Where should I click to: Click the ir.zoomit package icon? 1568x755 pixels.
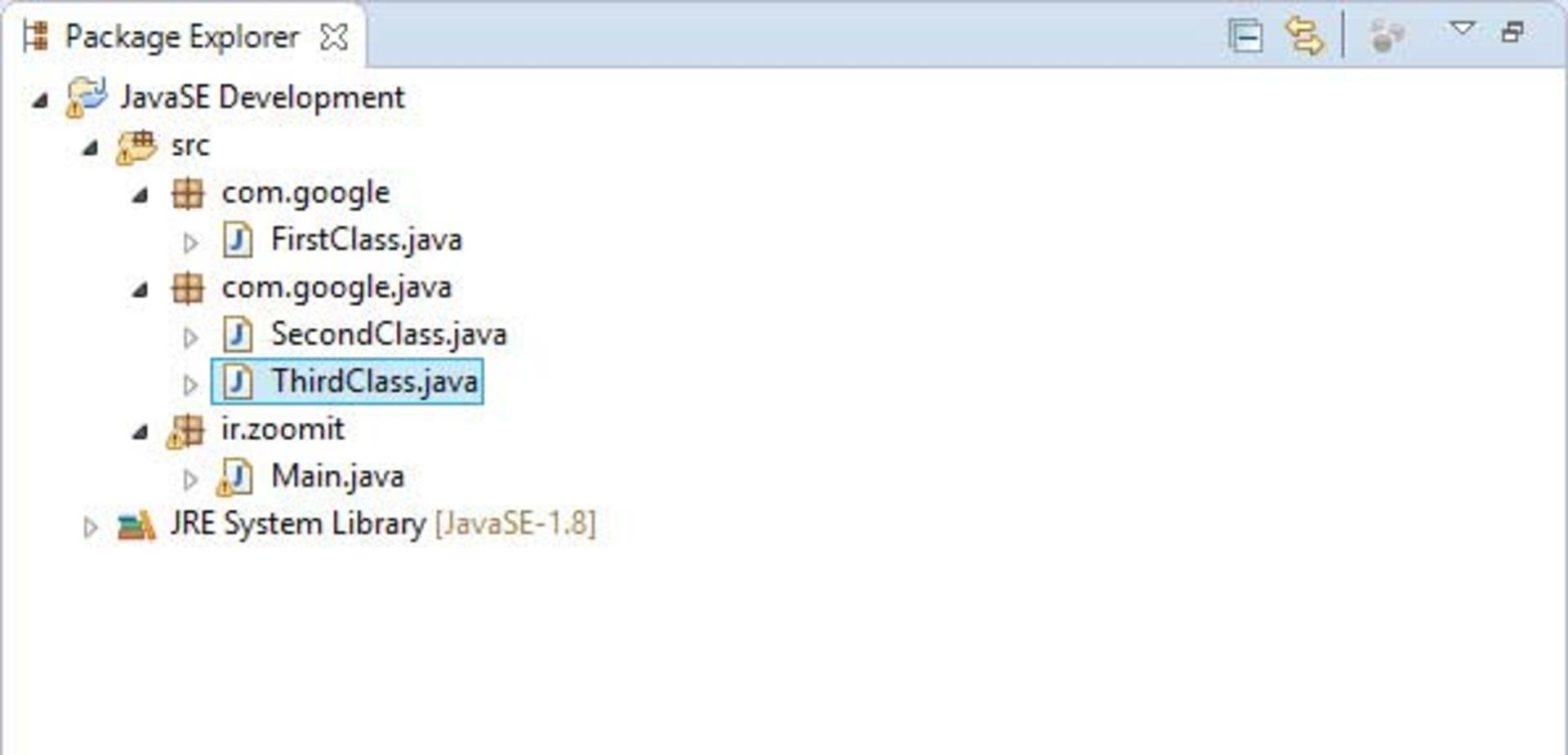tap(185, 430)
